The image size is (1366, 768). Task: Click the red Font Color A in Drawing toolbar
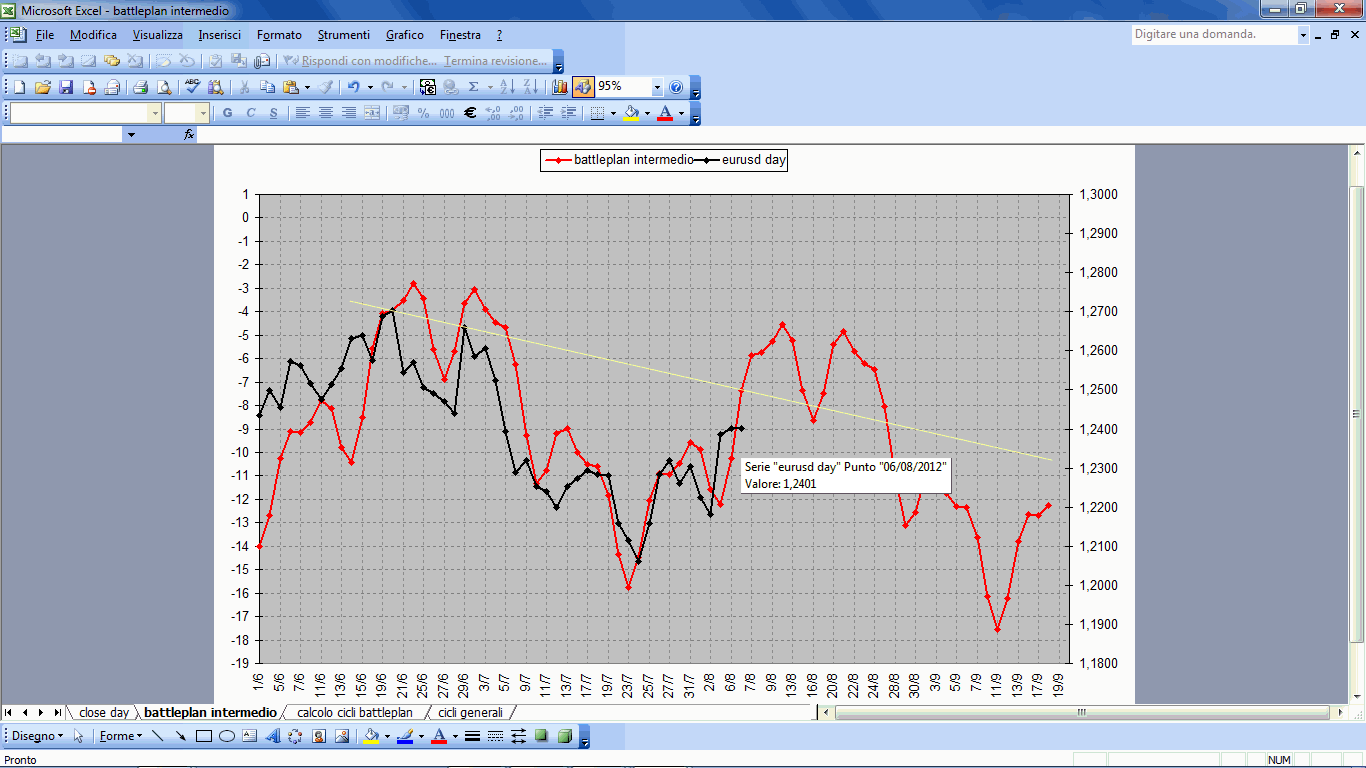[x=440, y=736]
